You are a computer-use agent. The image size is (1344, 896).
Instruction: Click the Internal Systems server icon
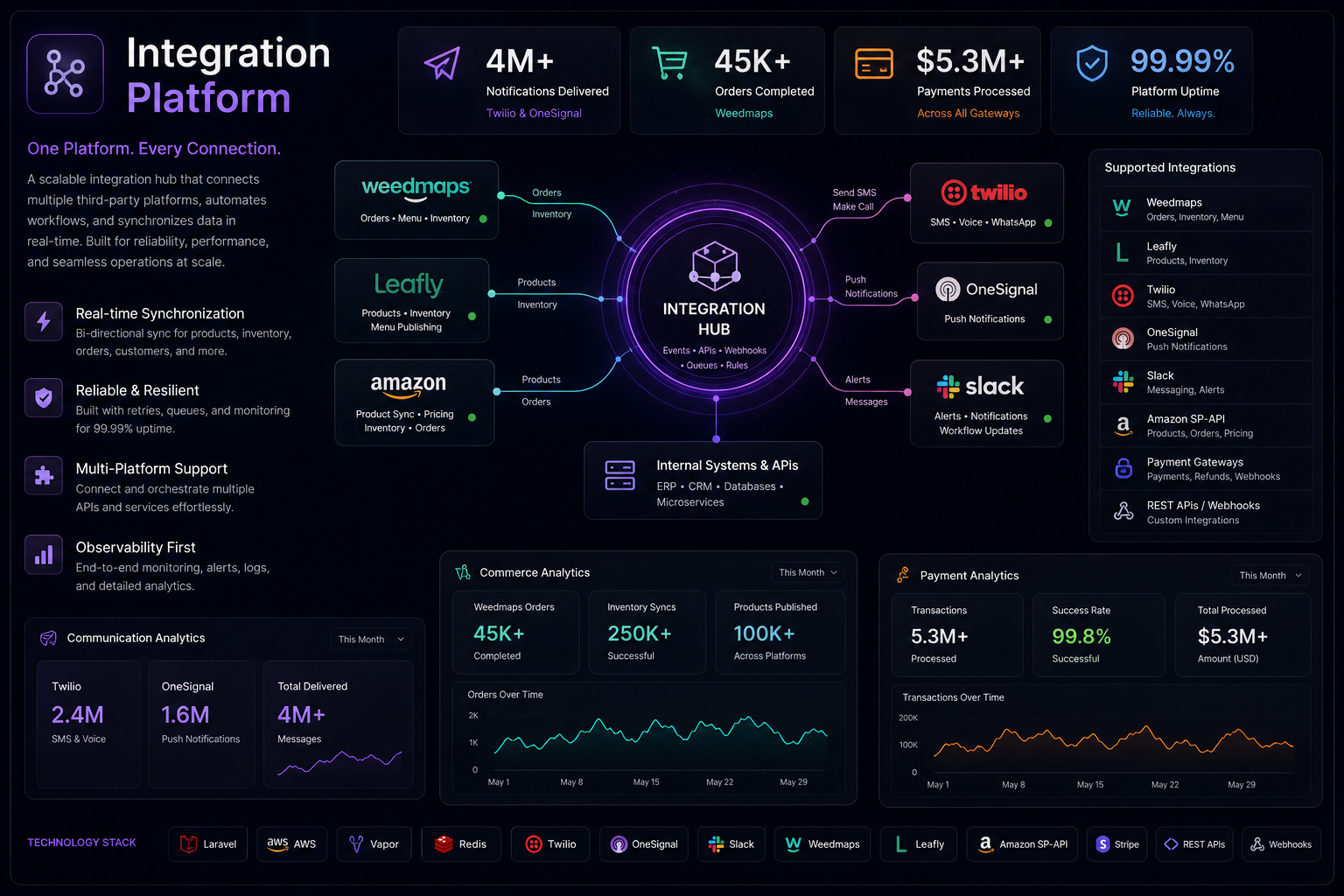(620, 475)
